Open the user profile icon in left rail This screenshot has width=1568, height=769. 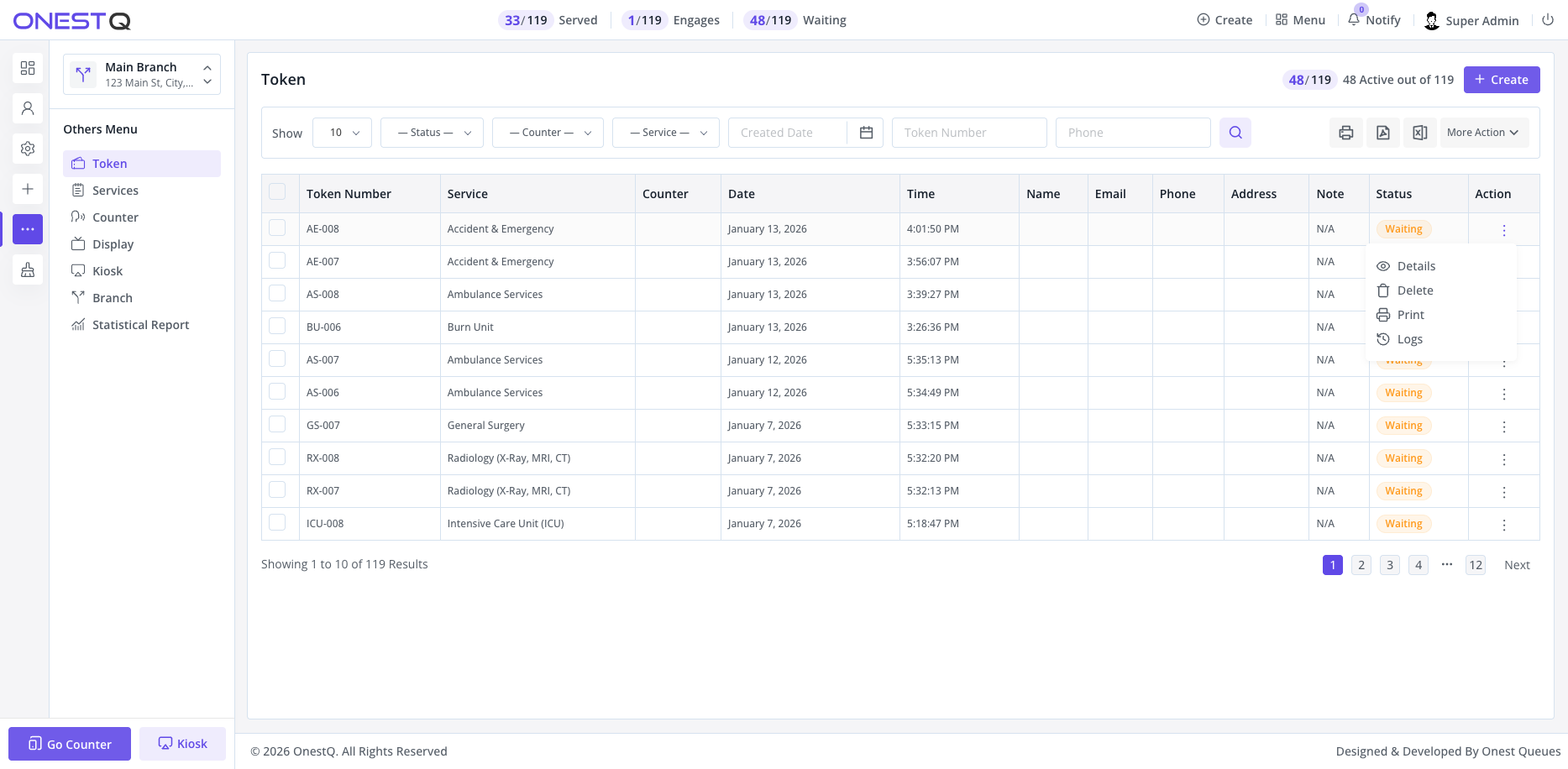point(28,108)
